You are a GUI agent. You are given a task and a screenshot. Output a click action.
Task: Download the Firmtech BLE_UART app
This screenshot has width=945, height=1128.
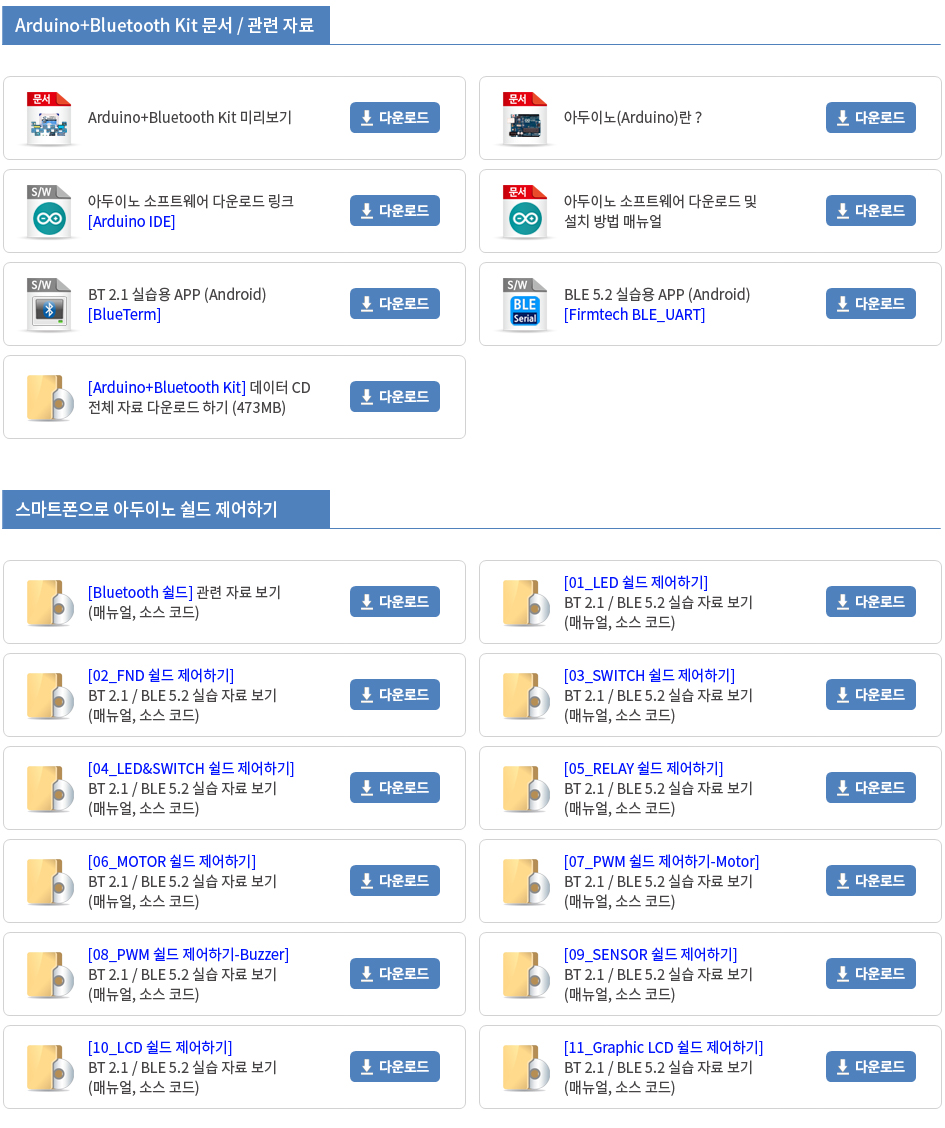pyautogui.click(x=871, y=304)
